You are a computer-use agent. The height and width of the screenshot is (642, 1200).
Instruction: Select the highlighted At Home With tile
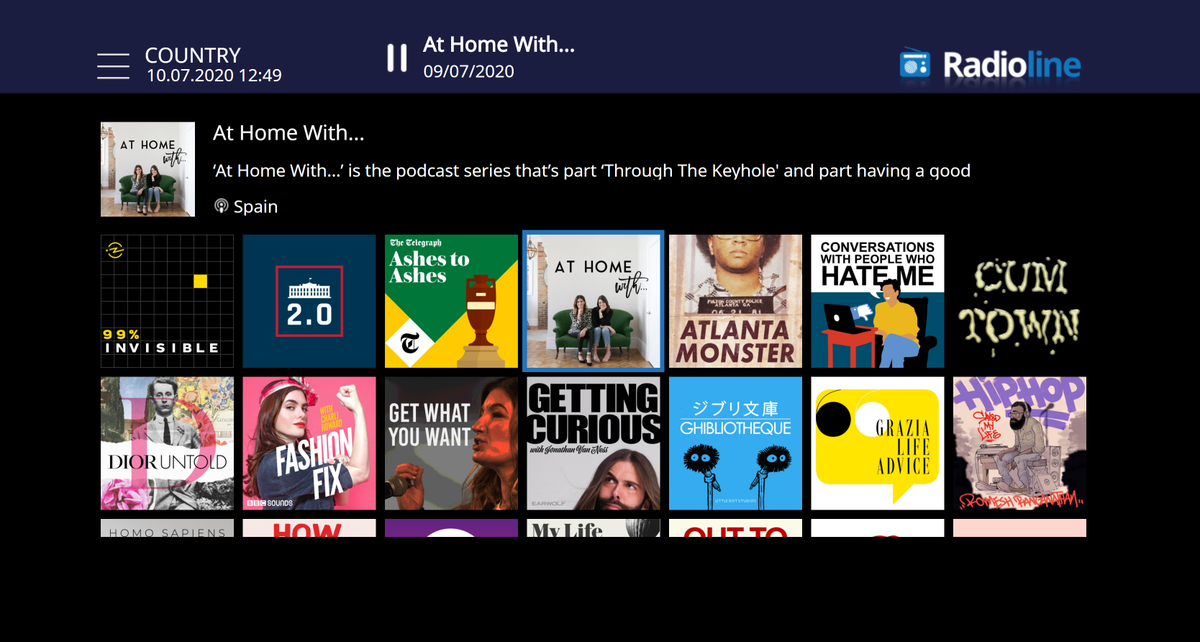[x=593, y=301]
